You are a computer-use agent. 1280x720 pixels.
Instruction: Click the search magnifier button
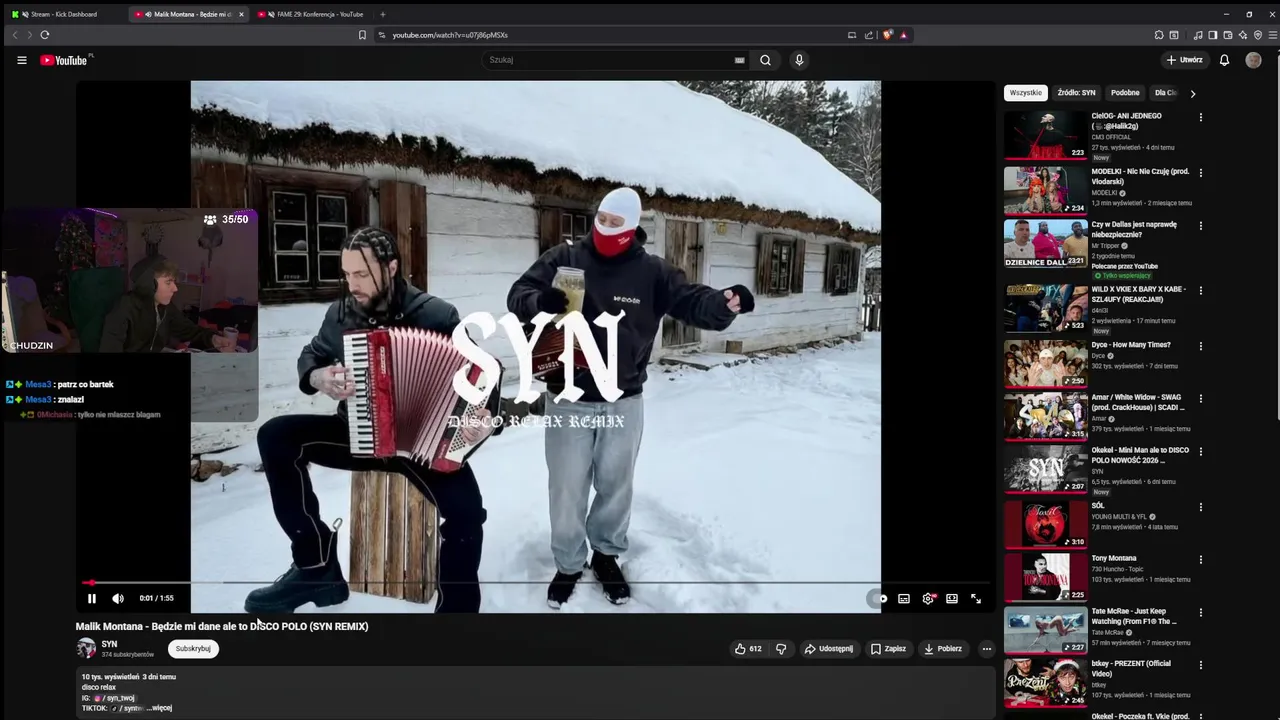(x=765, y=60)
